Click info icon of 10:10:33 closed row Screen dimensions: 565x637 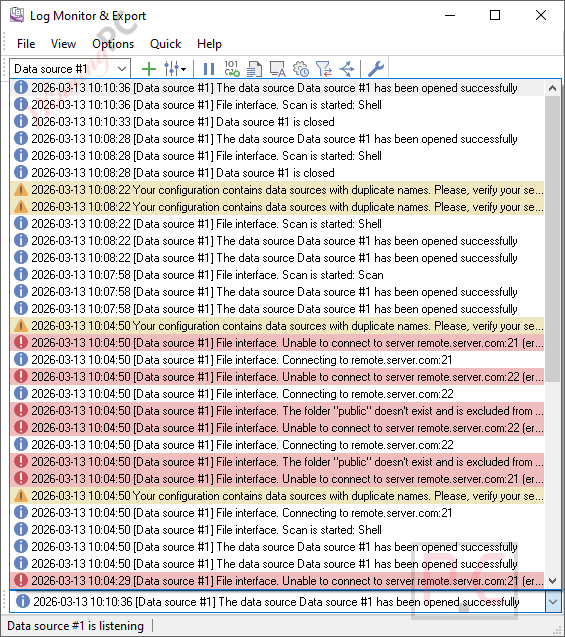pos(21,121)
